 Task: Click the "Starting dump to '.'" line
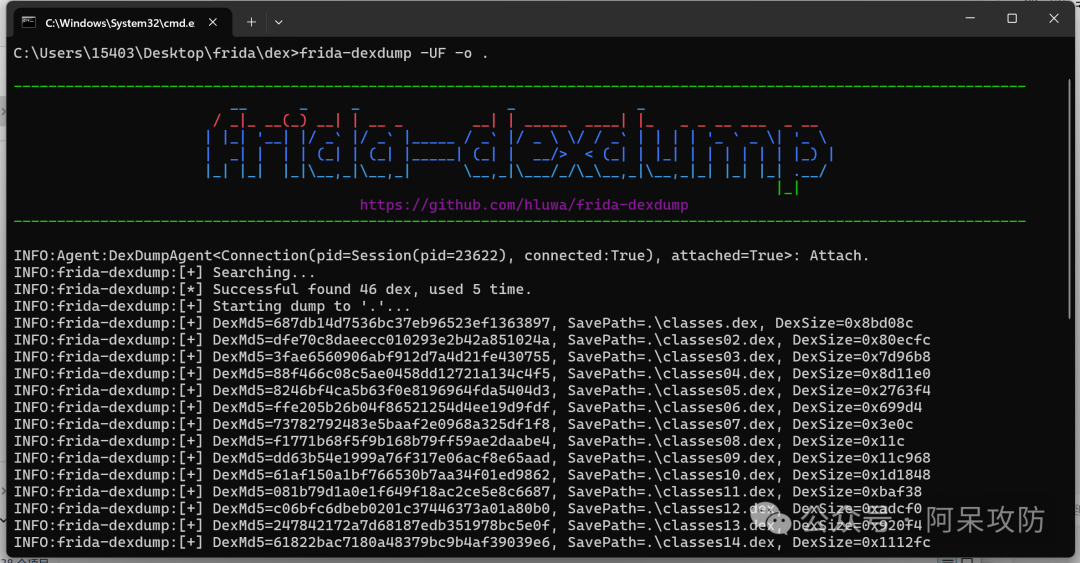[212, 306]
